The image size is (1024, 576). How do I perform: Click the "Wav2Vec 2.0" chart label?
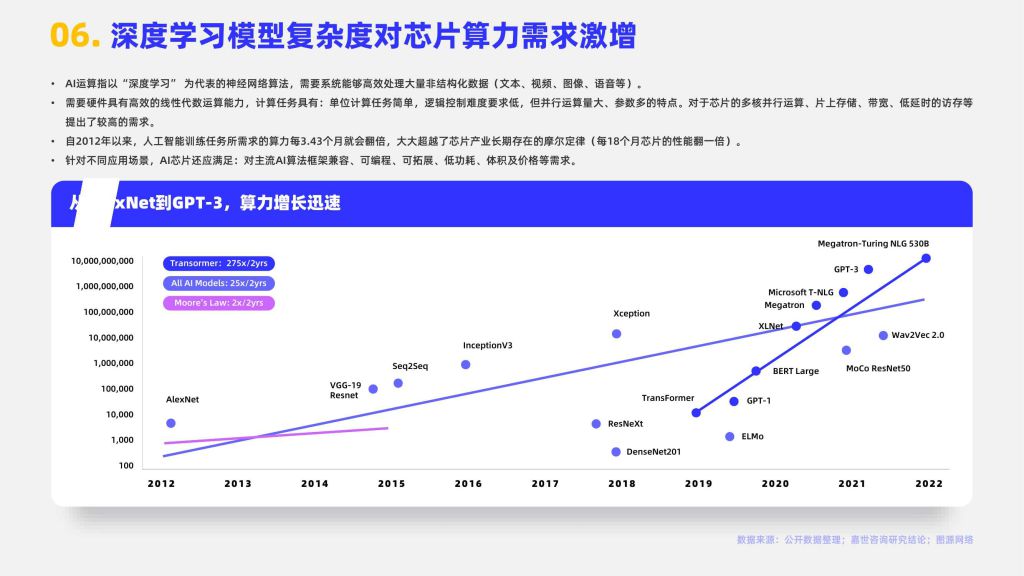click(x=918, y=335)
